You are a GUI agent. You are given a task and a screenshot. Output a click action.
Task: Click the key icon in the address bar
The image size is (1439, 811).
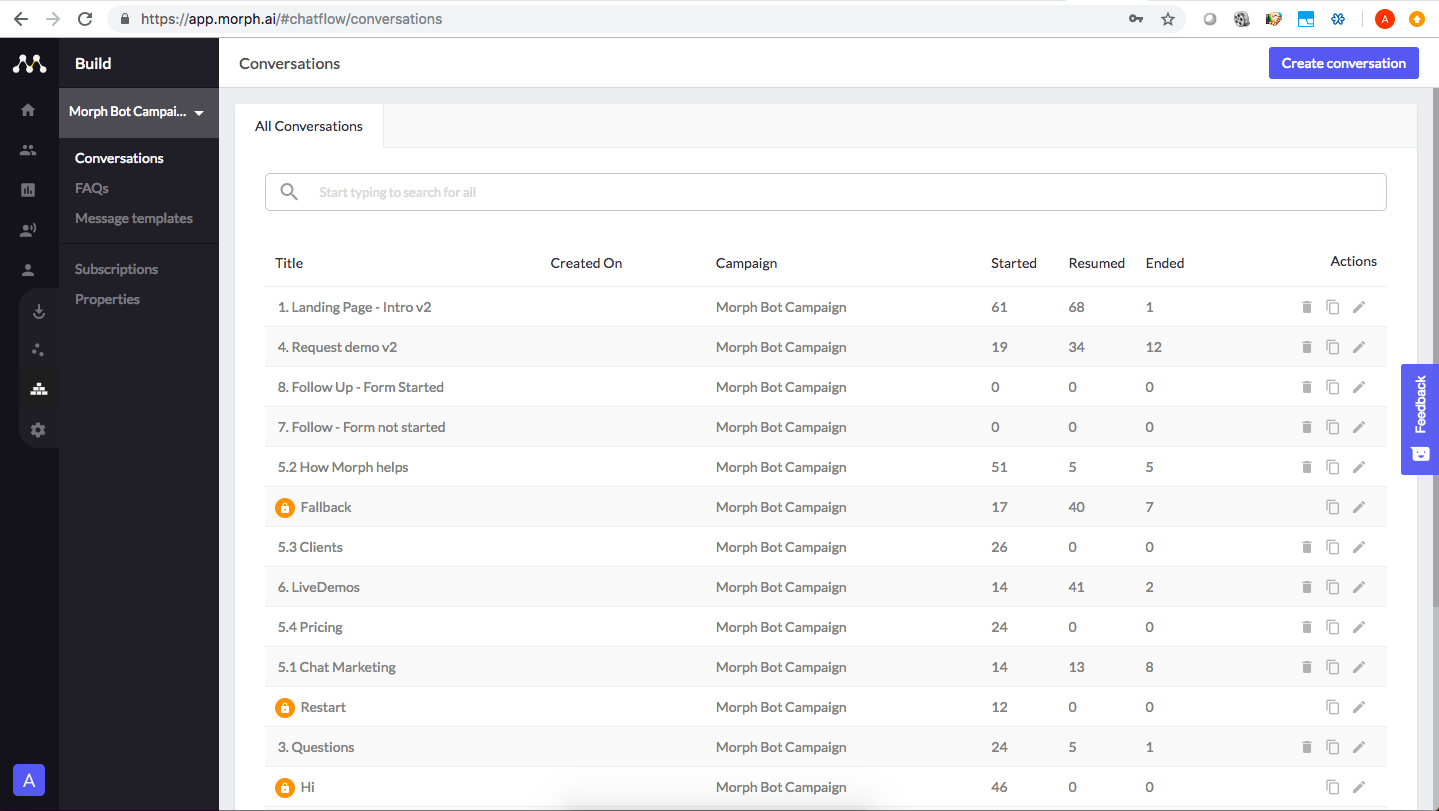[1136, 19]
